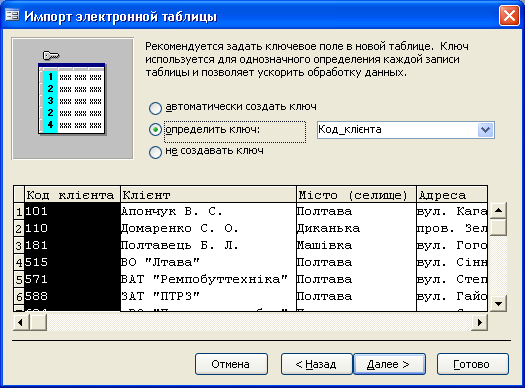Click row header number 2
The width and height of the screenshot is (525, 388).
[19, 229]
